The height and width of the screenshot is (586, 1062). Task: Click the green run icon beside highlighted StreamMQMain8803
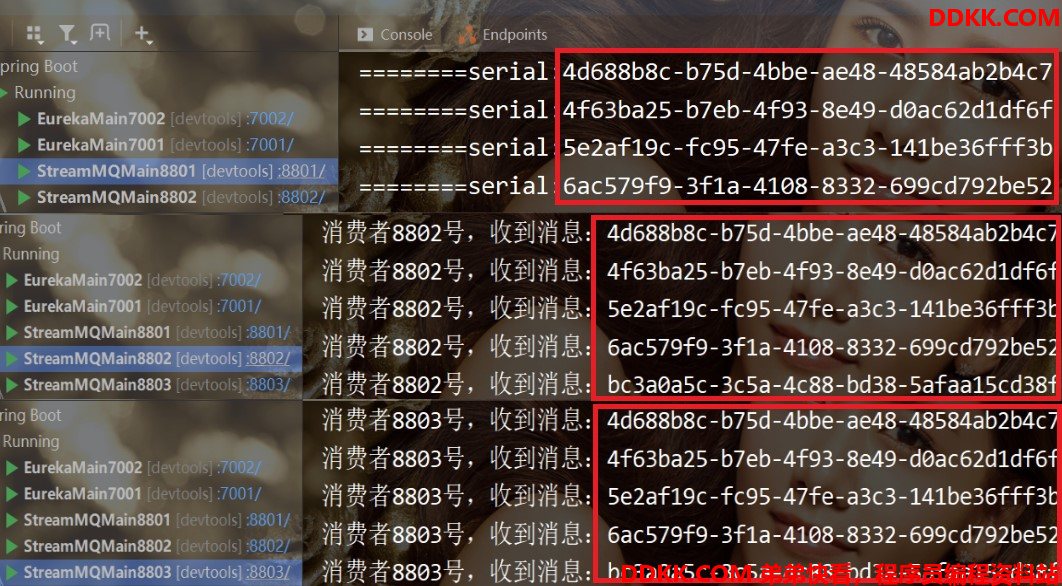point(12,572)
